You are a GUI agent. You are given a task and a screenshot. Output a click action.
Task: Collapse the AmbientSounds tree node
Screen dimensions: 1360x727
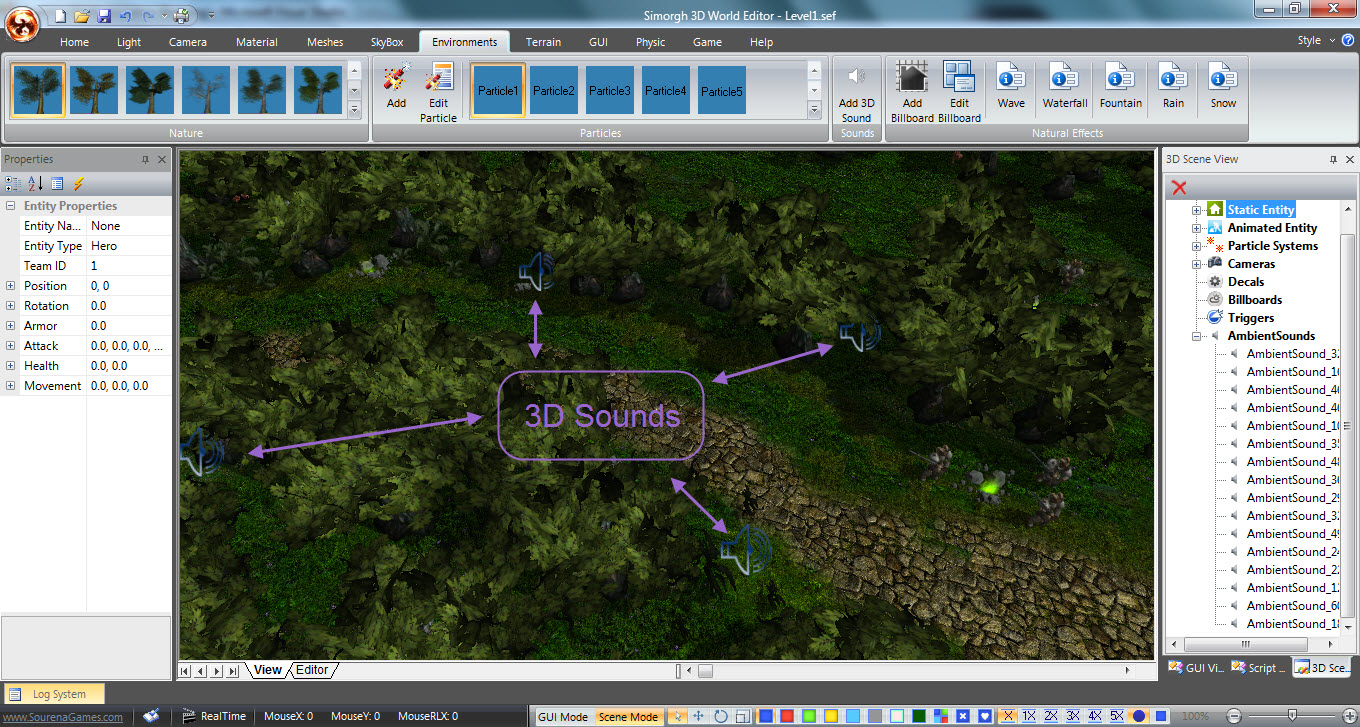[x=1196, y=336]
